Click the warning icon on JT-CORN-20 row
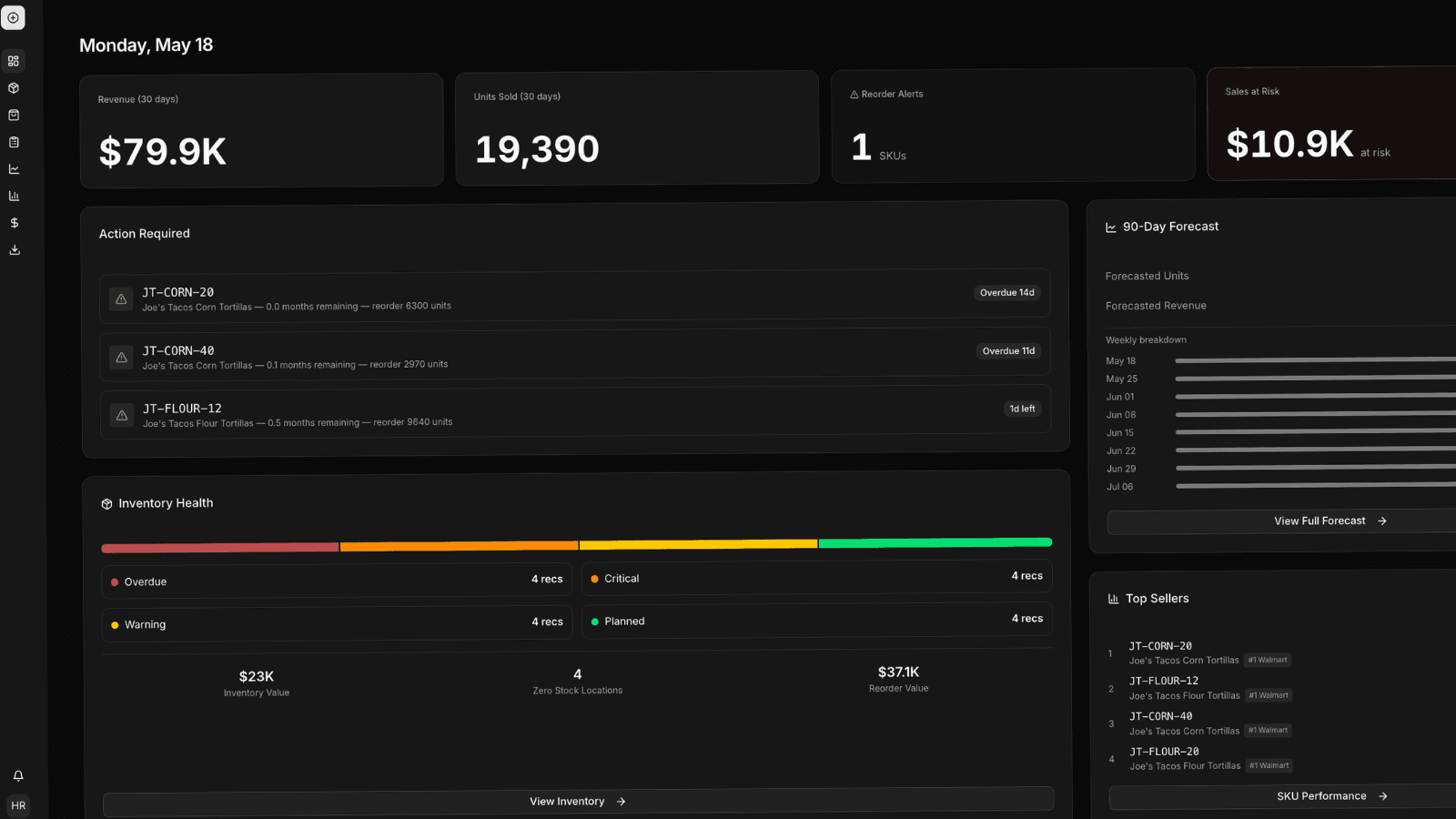 point(121,298)
